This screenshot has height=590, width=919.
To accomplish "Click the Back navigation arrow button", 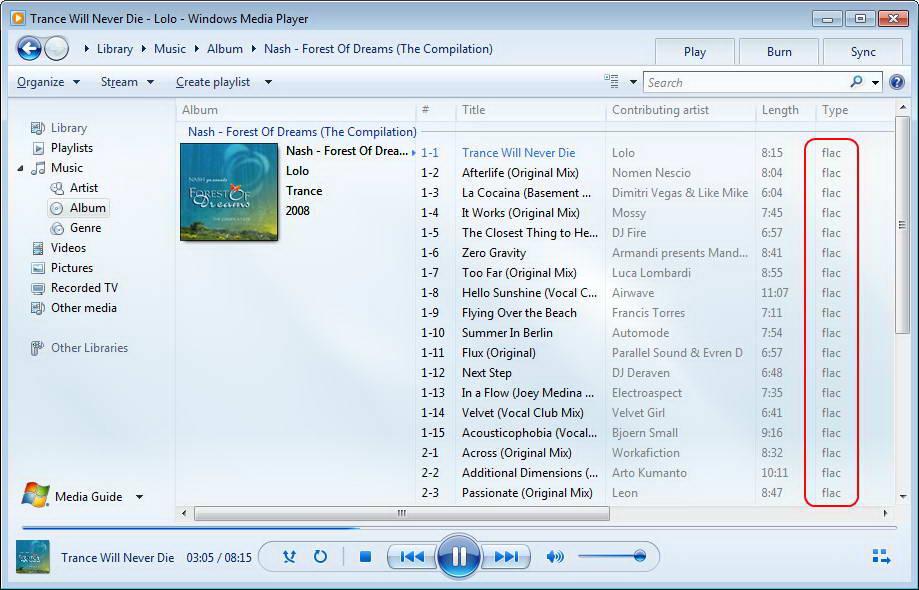I will tap(29, 49).
